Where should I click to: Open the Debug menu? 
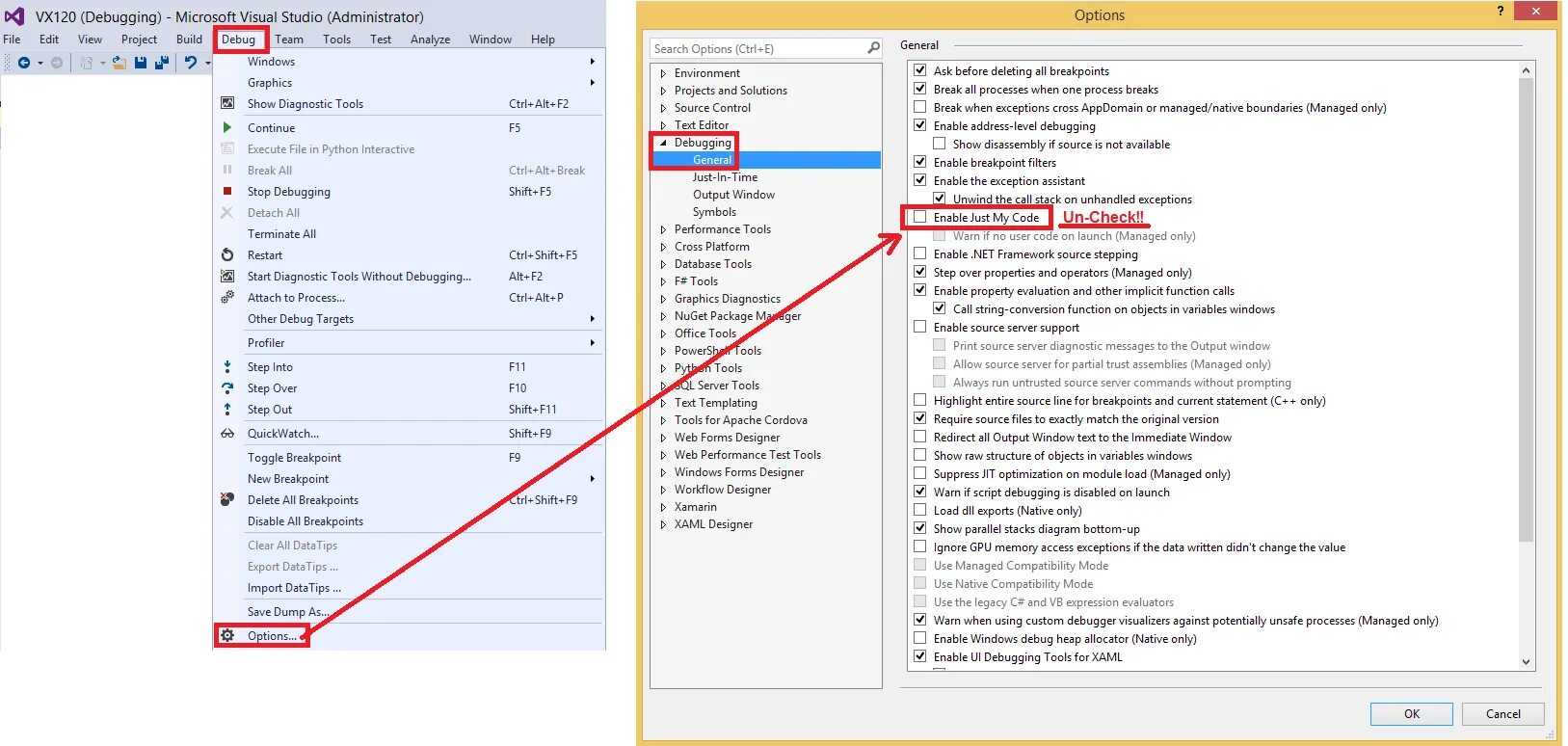(x=238, y=40)
